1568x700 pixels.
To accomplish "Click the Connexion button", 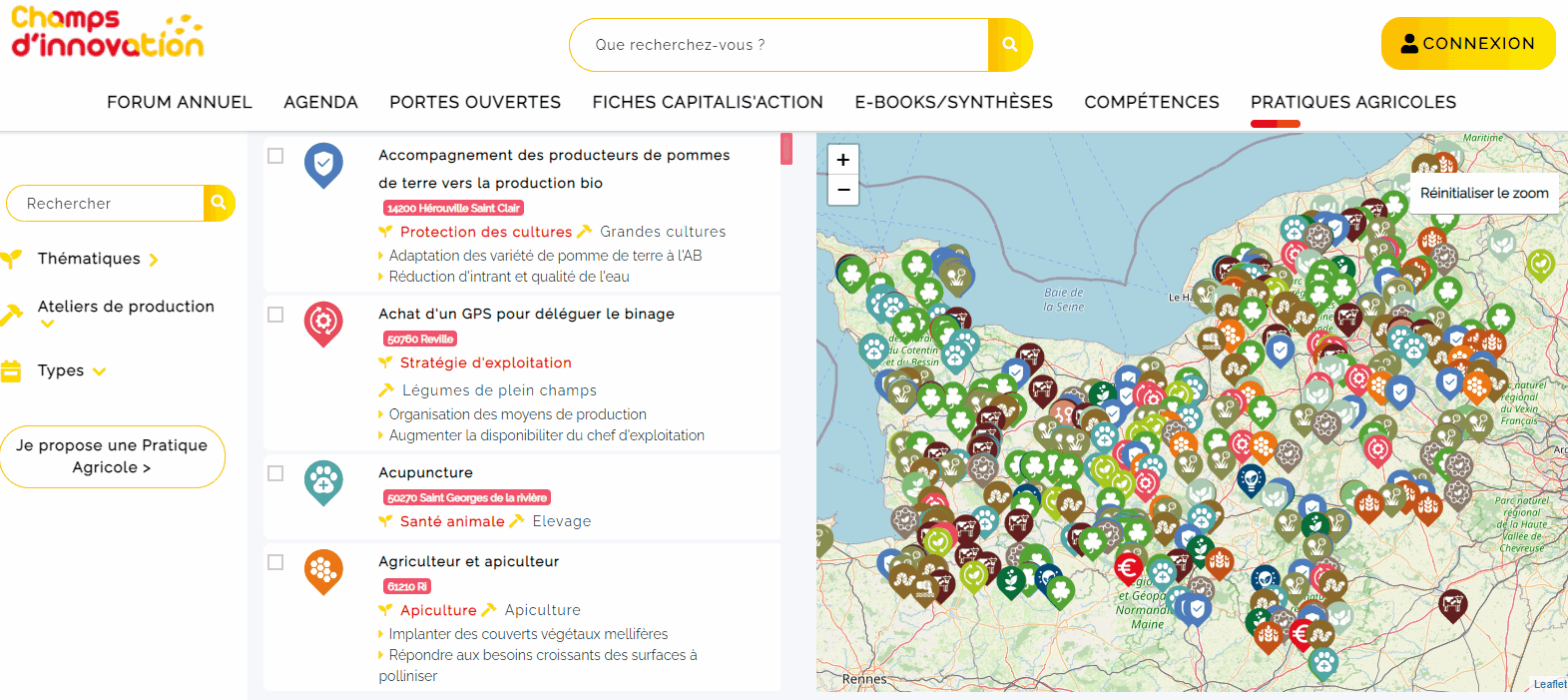I will 1467,44.
